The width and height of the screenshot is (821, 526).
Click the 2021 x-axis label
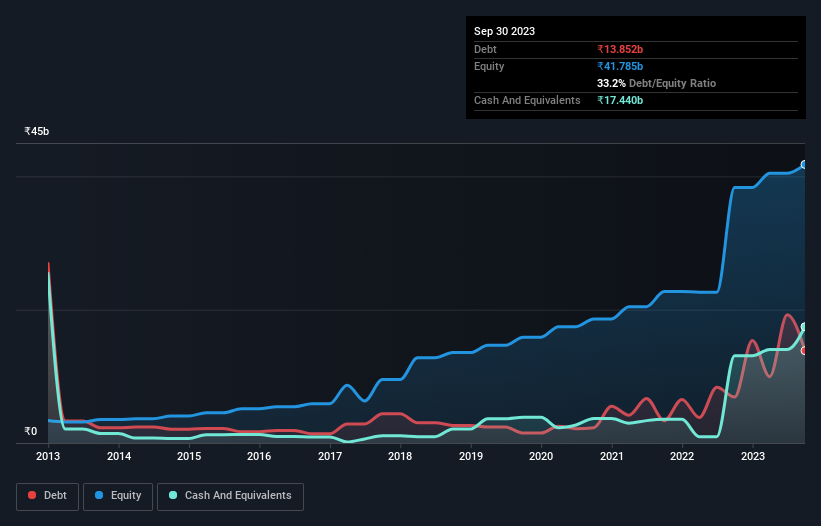click(612, 456)
